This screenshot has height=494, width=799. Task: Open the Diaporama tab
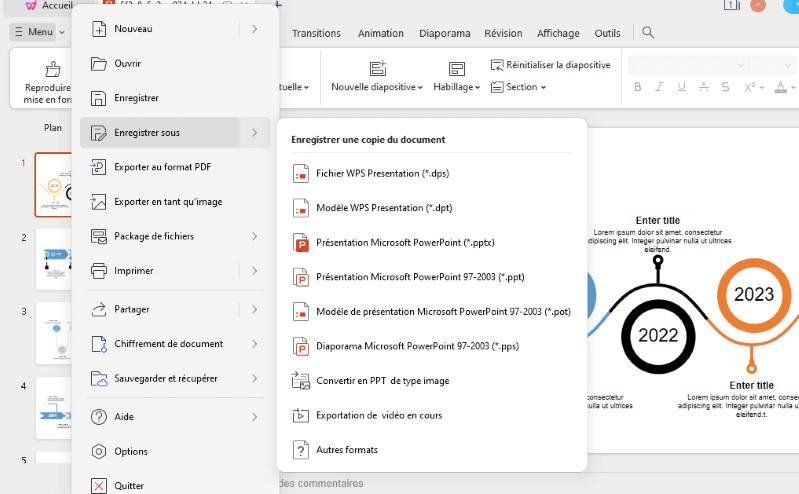[445, 33]
